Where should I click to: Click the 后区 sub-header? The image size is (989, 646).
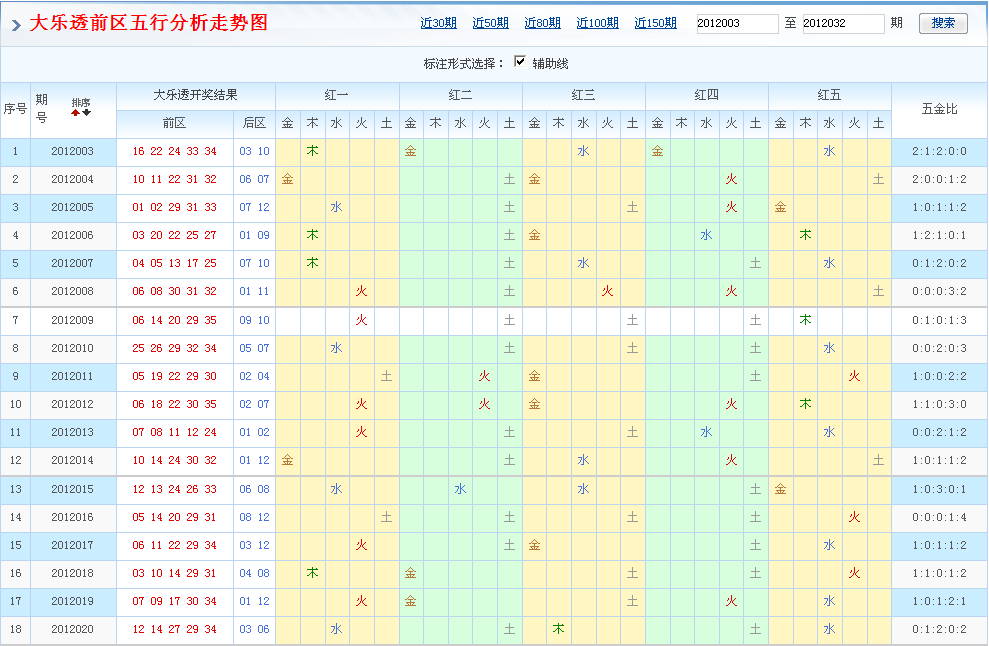coord(254,123)
